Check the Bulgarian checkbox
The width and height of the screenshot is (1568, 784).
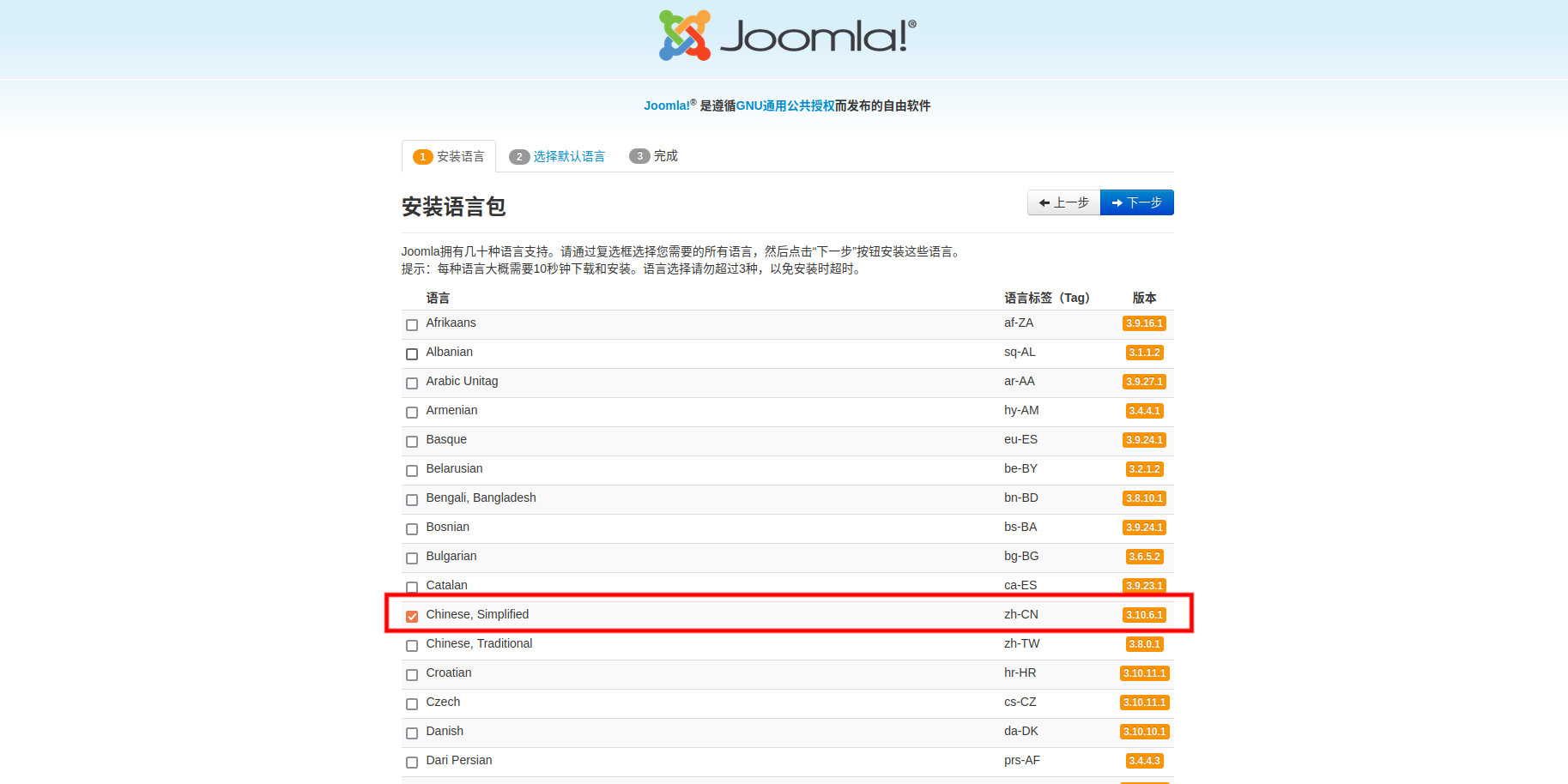pos(412,558)
